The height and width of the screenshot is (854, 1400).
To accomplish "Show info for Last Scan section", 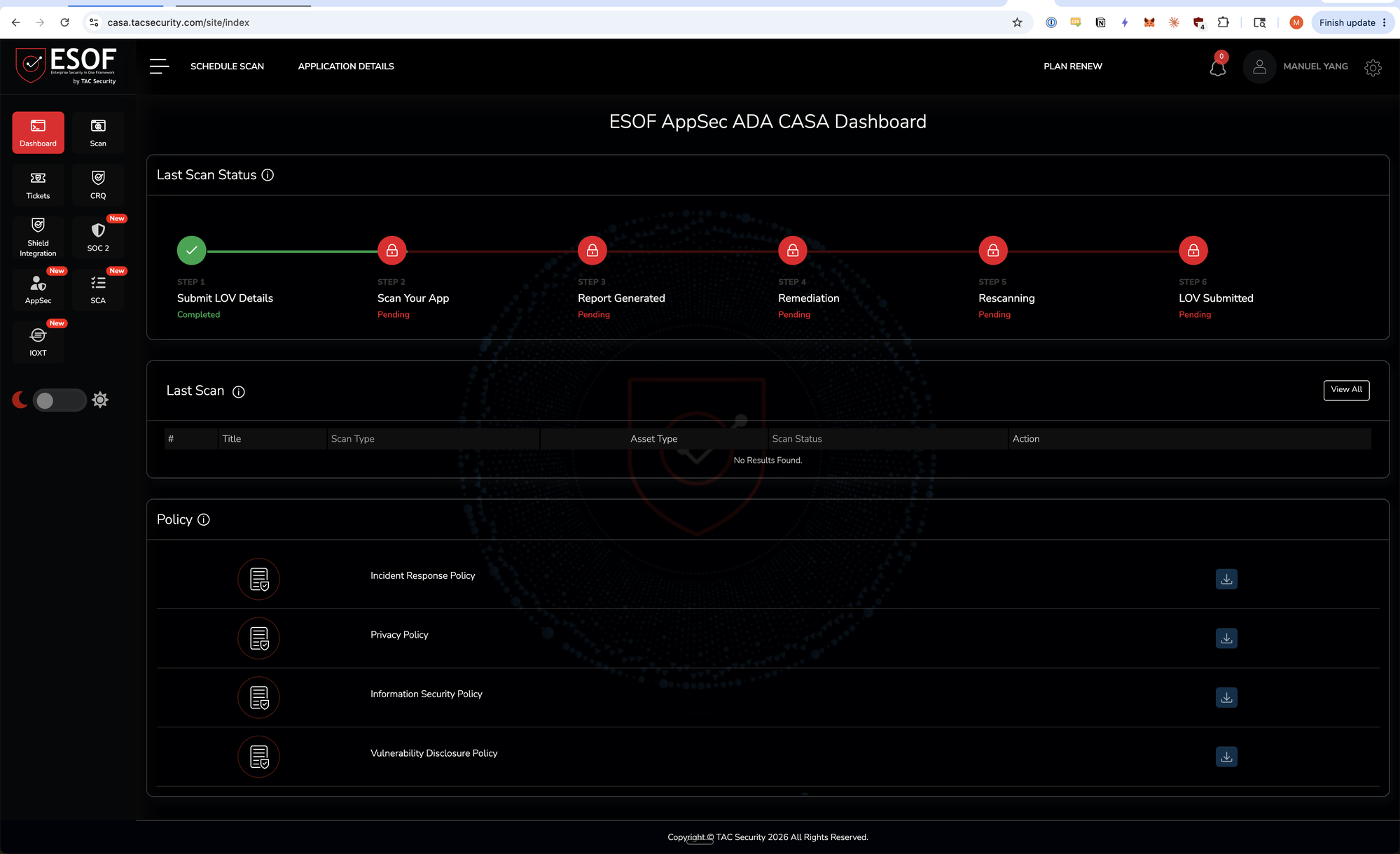I will click(x=239, y=392).
